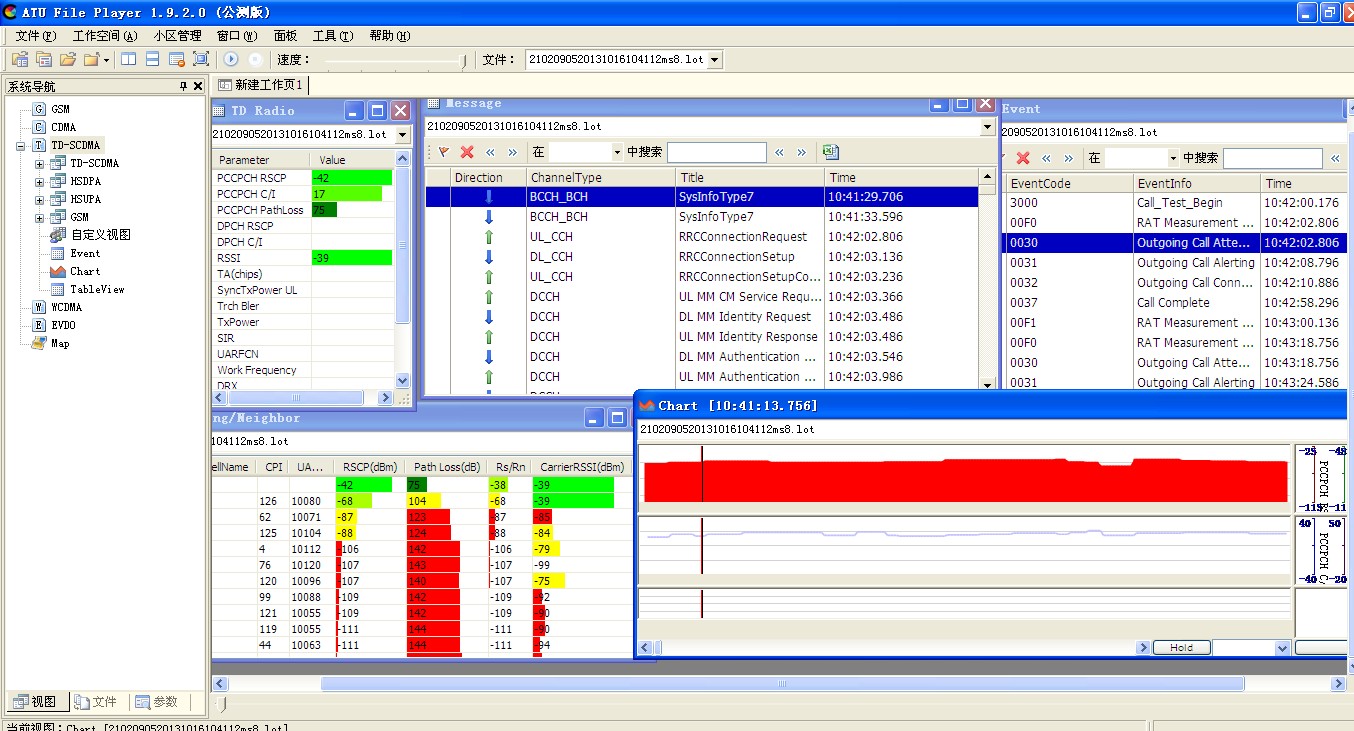
Task: Open the 工具(T) menu
Action: tap(332, 36)
